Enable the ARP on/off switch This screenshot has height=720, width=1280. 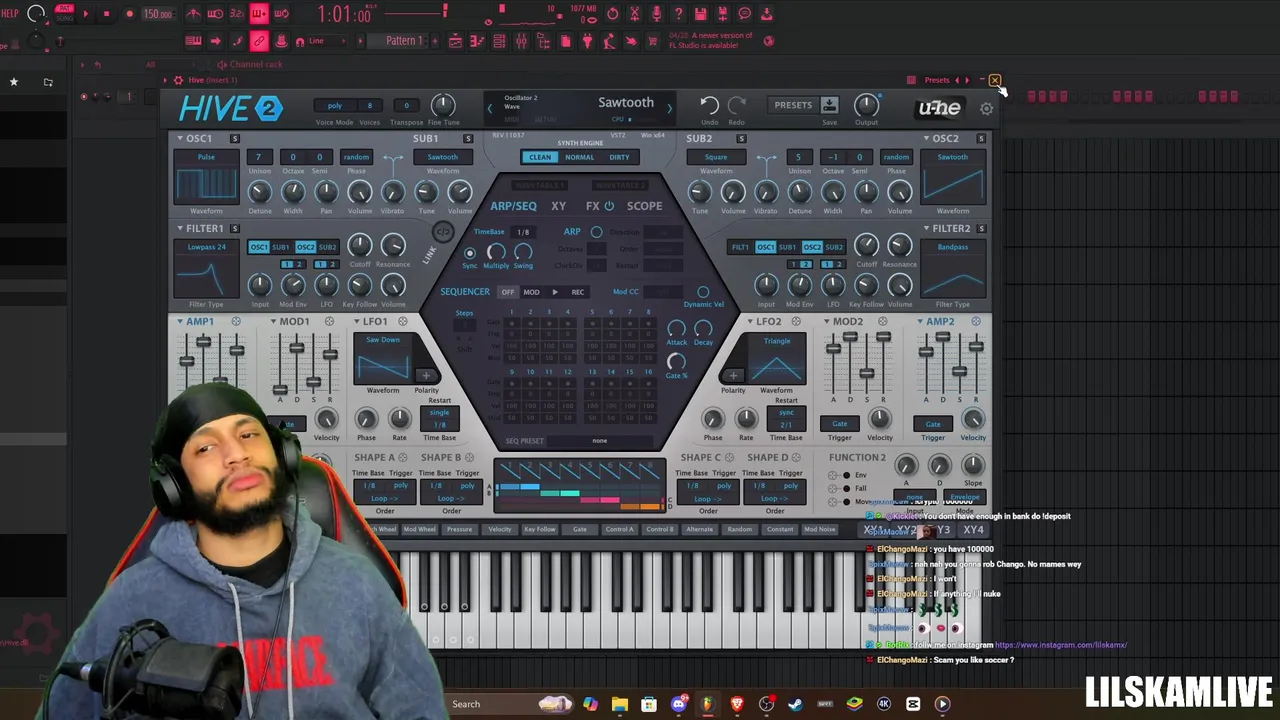(596, 232)
